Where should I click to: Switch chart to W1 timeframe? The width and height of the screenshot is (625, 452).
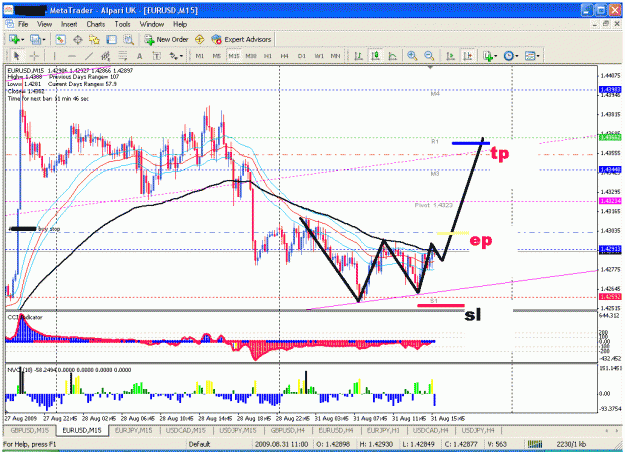[x=319, y=56]
